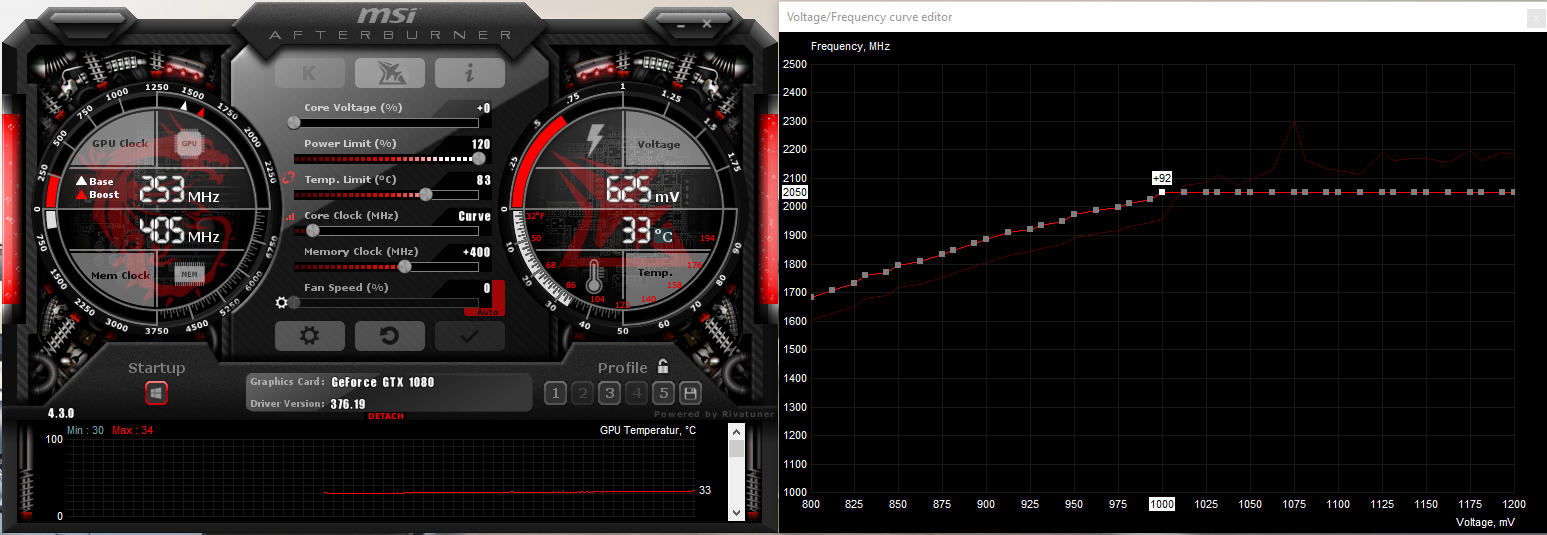
Task: Select the curve point at 800 mV
Action: (811, 297)
